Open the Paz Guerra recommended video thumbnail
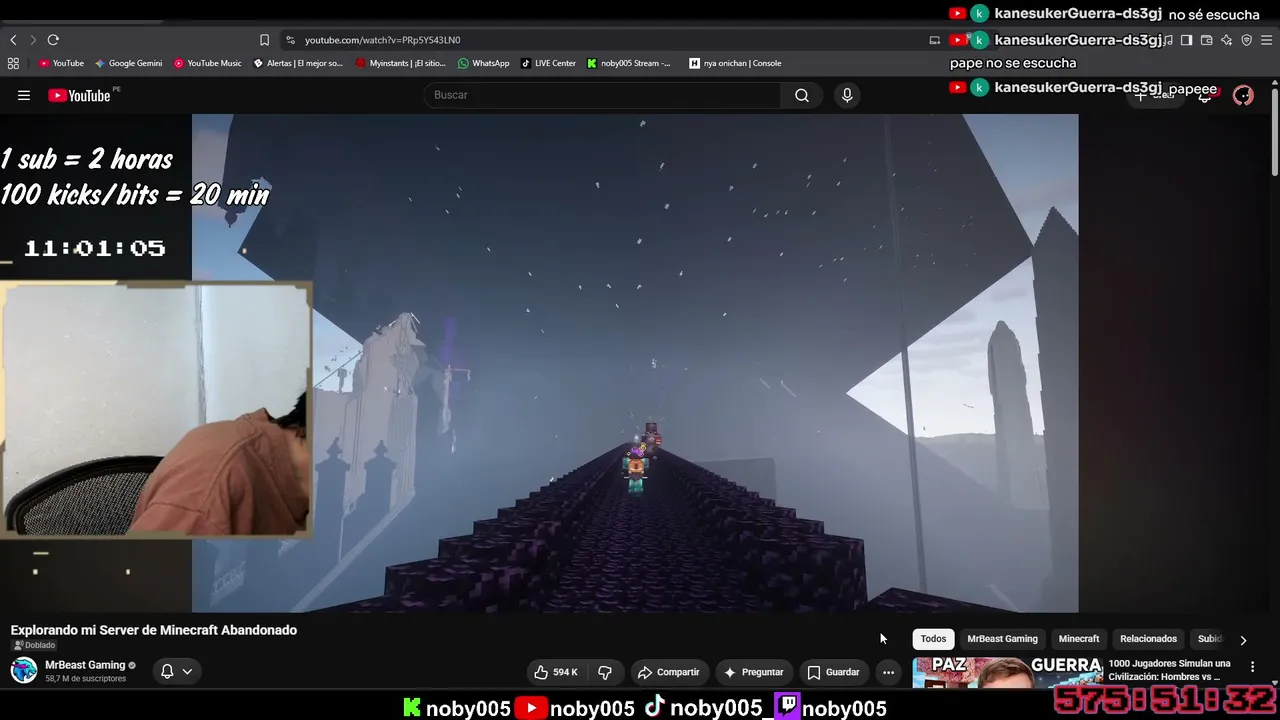Image resolution: width=1280 pixels, height=720 pixels. coord(1007,674)
